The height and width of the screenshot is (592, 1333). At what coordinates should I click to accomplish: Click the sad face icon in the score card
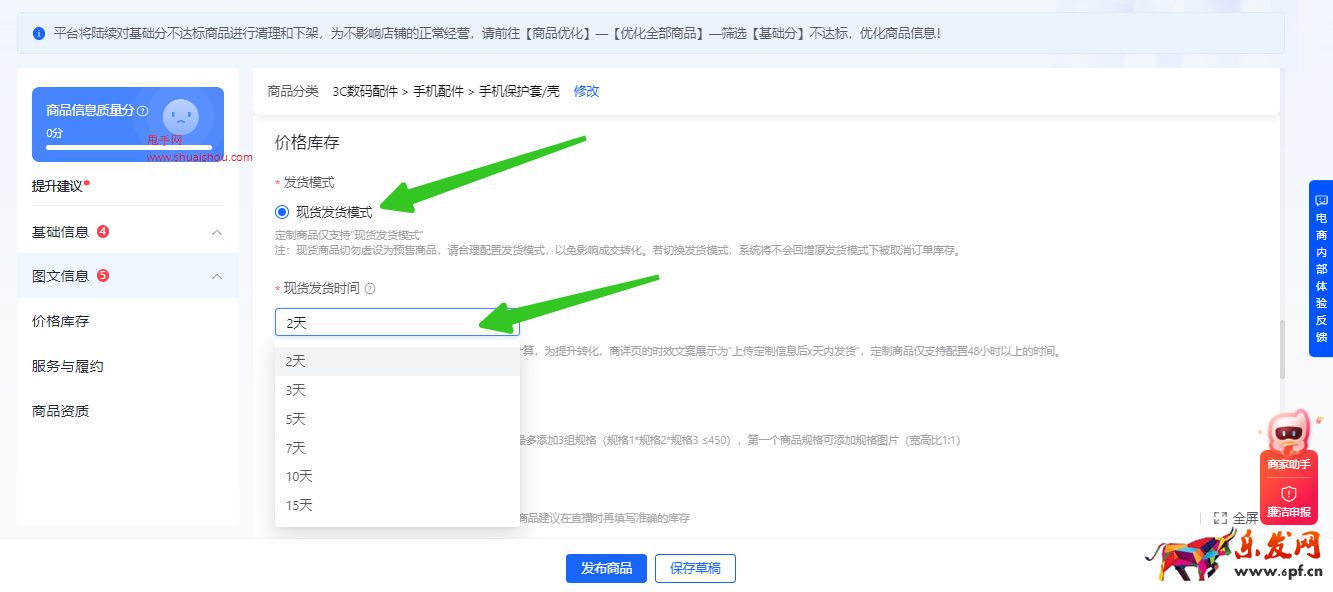(x=181, y=117)
